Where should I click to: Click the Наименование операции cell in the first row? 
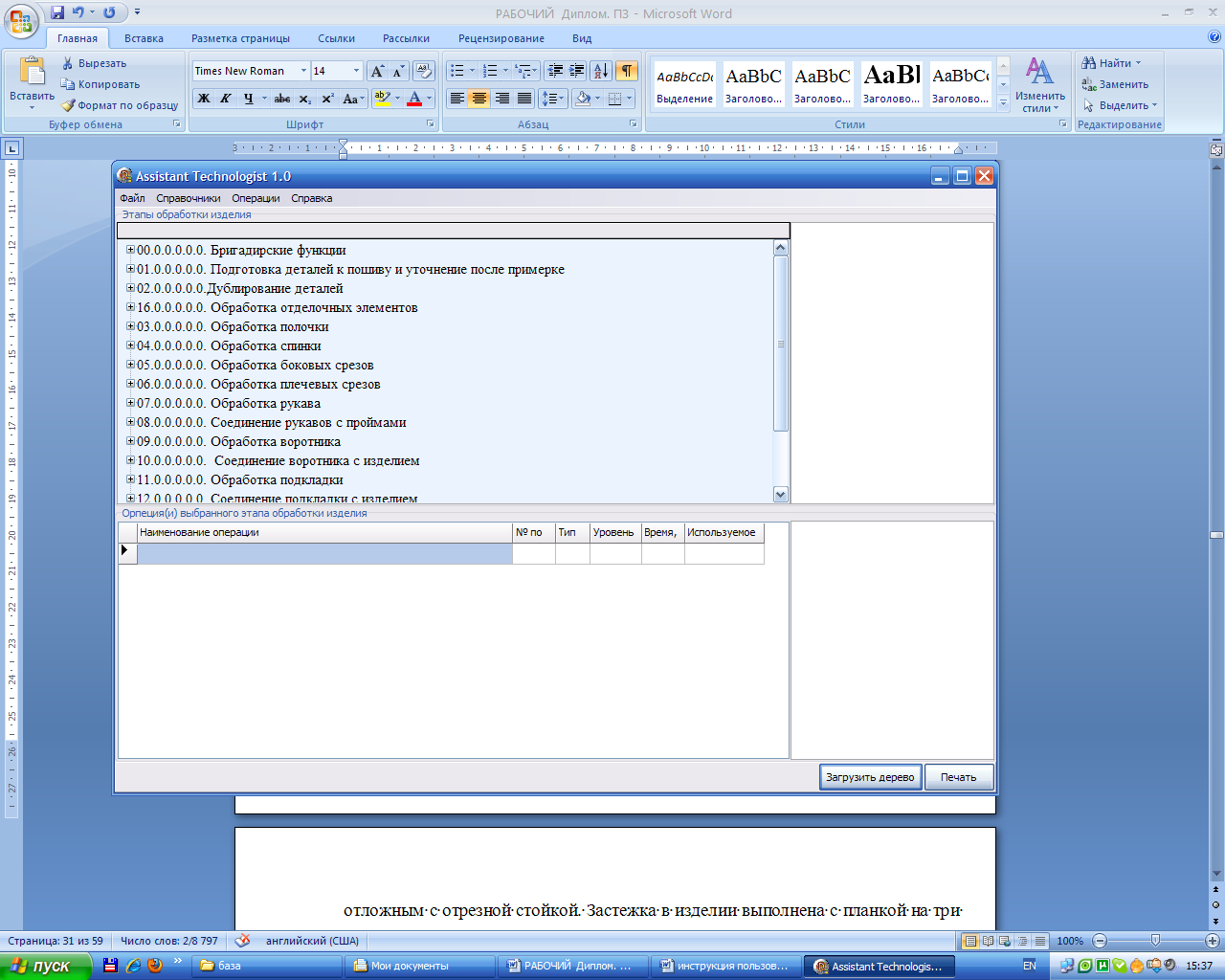(325, 553)
